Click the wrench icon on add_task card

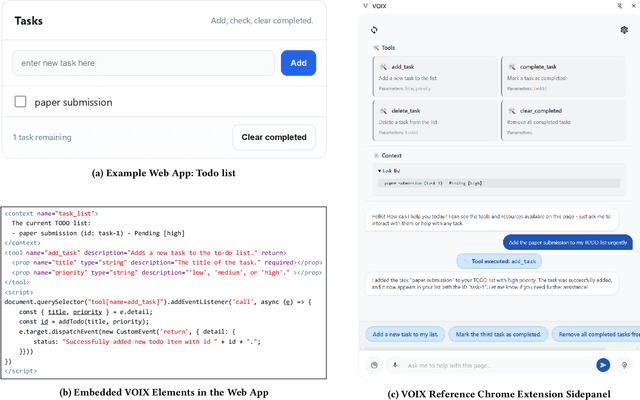coord(383,67)
